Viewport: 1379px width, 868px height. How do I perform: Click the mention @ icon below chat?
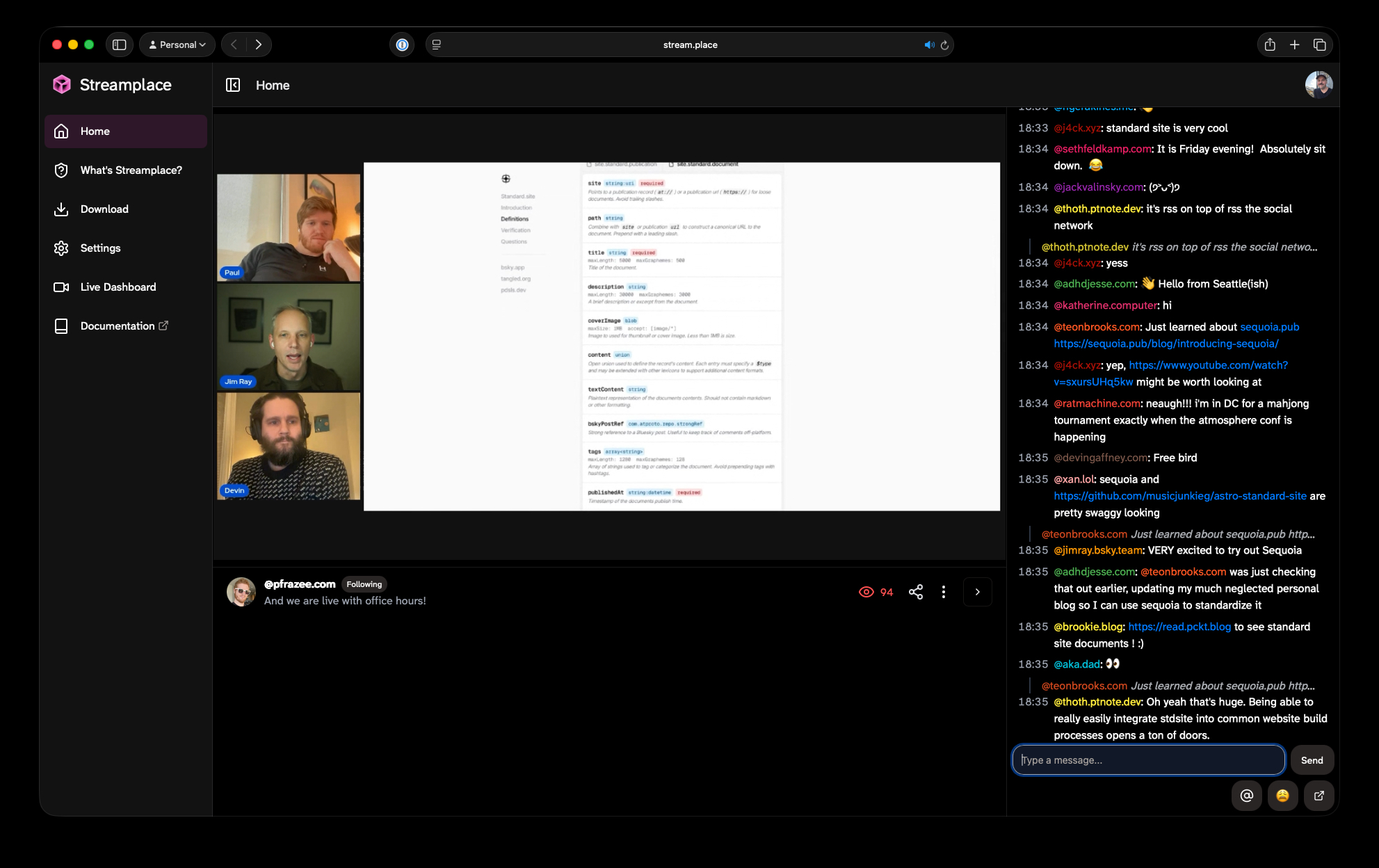click(x=1246, y=796)
